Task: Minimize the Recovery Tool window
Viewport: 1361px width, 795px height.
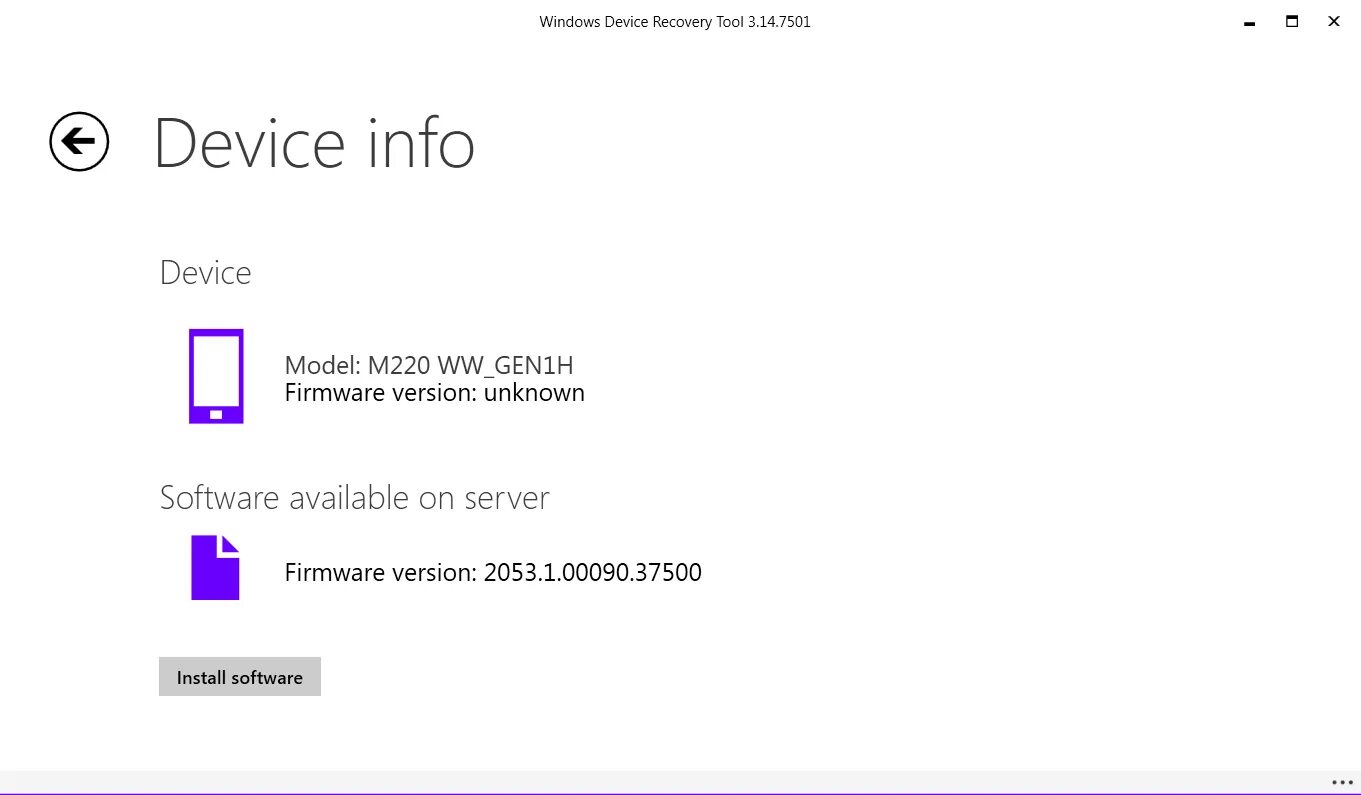Action: tap(1249, 21)
